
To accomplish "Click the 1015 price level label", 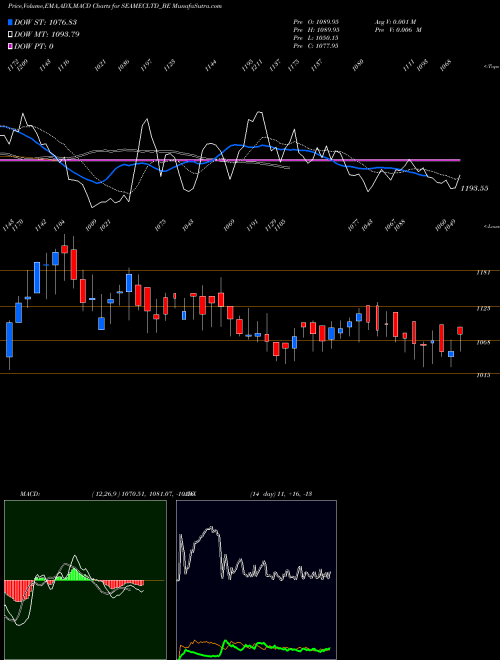I will (483, 375).
